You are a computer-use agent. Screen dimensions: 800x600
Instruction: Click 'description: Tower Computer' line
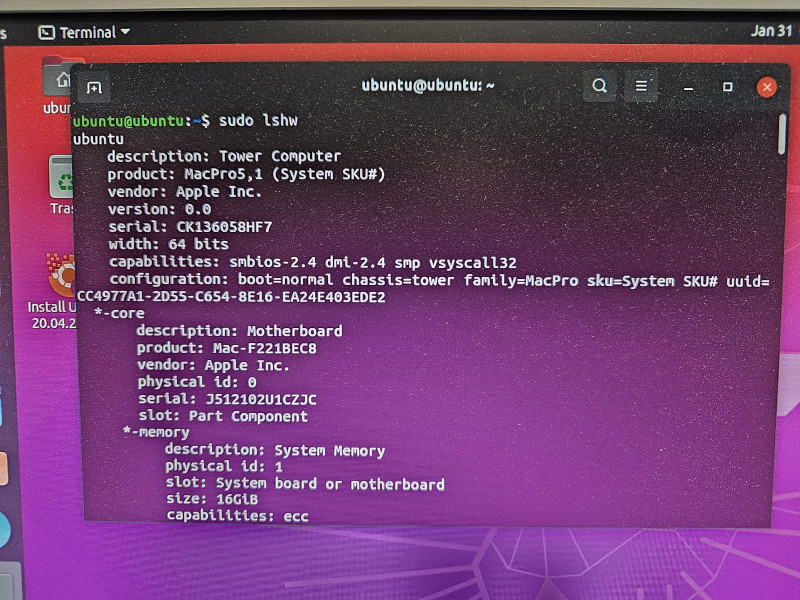click(x=224, y=156)
